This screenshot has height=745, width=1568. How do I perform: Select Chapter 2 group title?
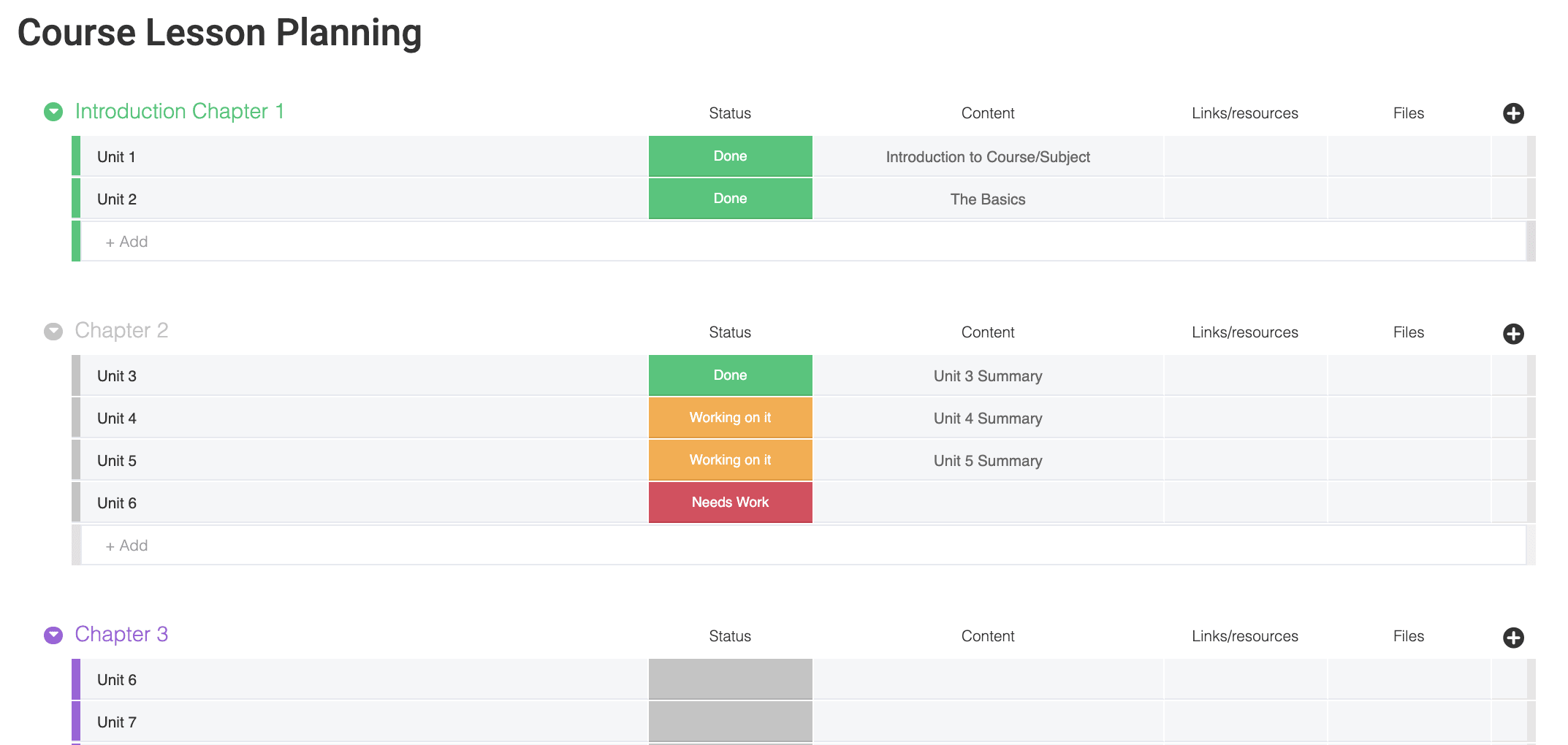point(121,330)
